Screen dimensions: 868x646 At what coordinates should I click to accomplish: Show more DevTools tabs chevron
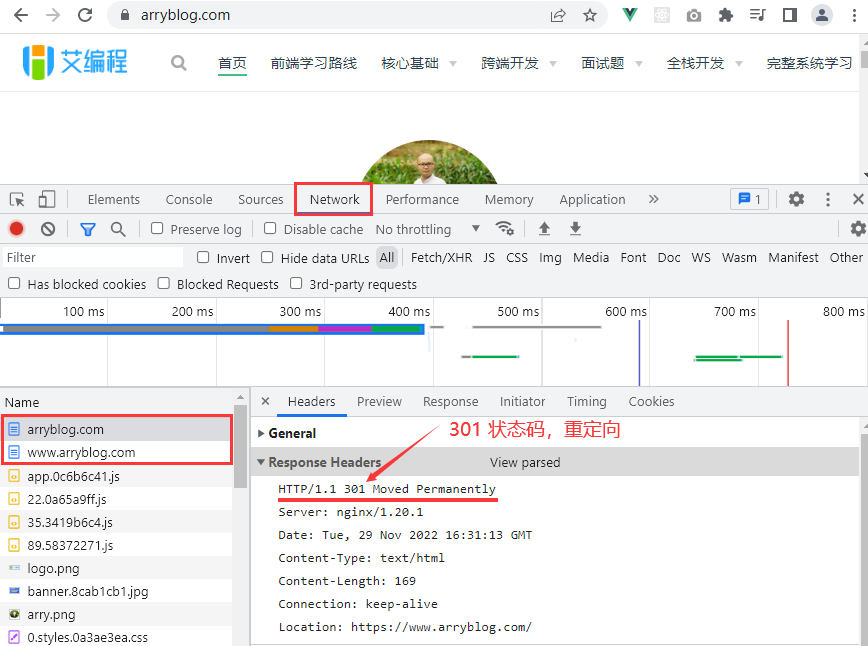pyautogui.click(x=654, y=199)
